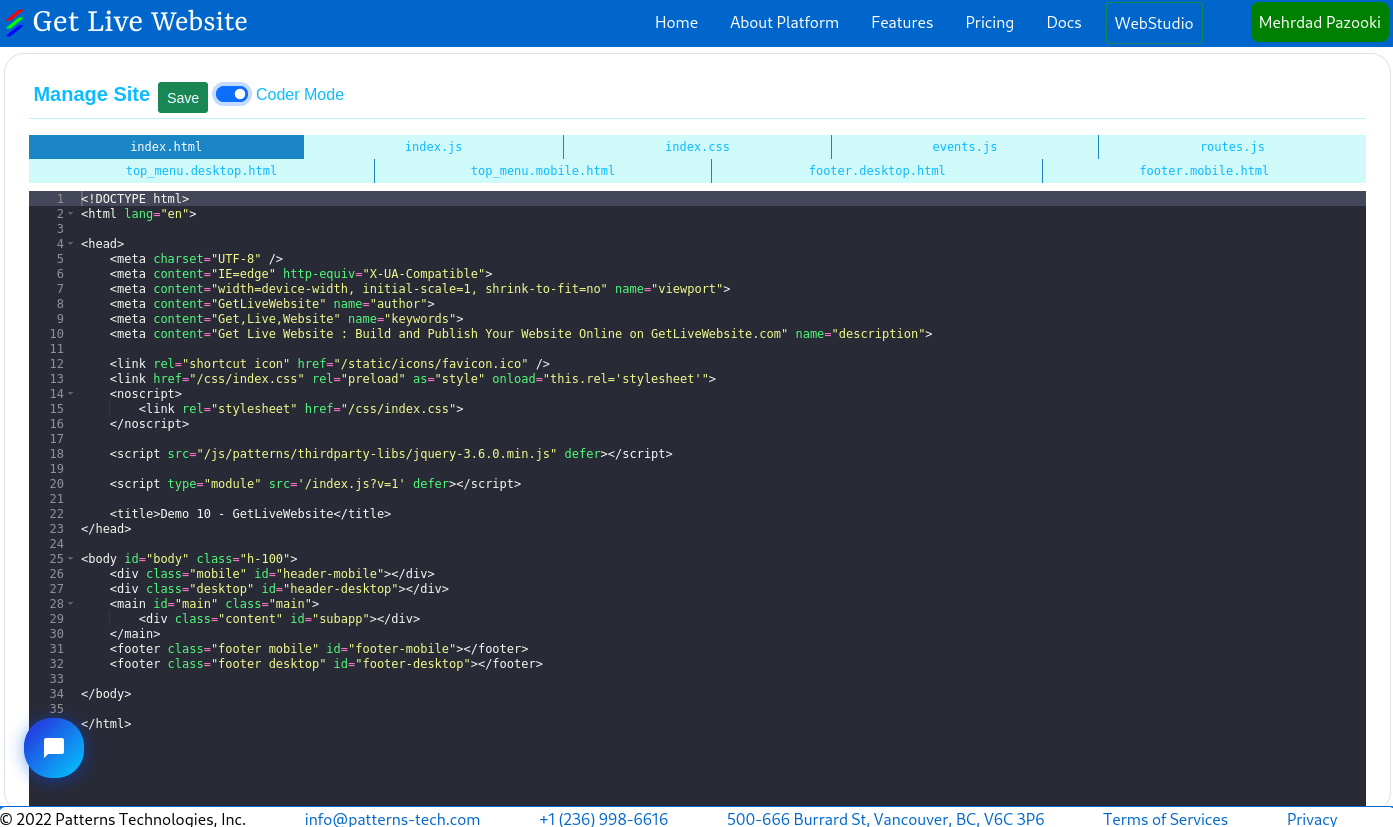Collapse the body tag fold on line 25
Viewport: 1393px width, 827px height.
[x=71, y=559]
